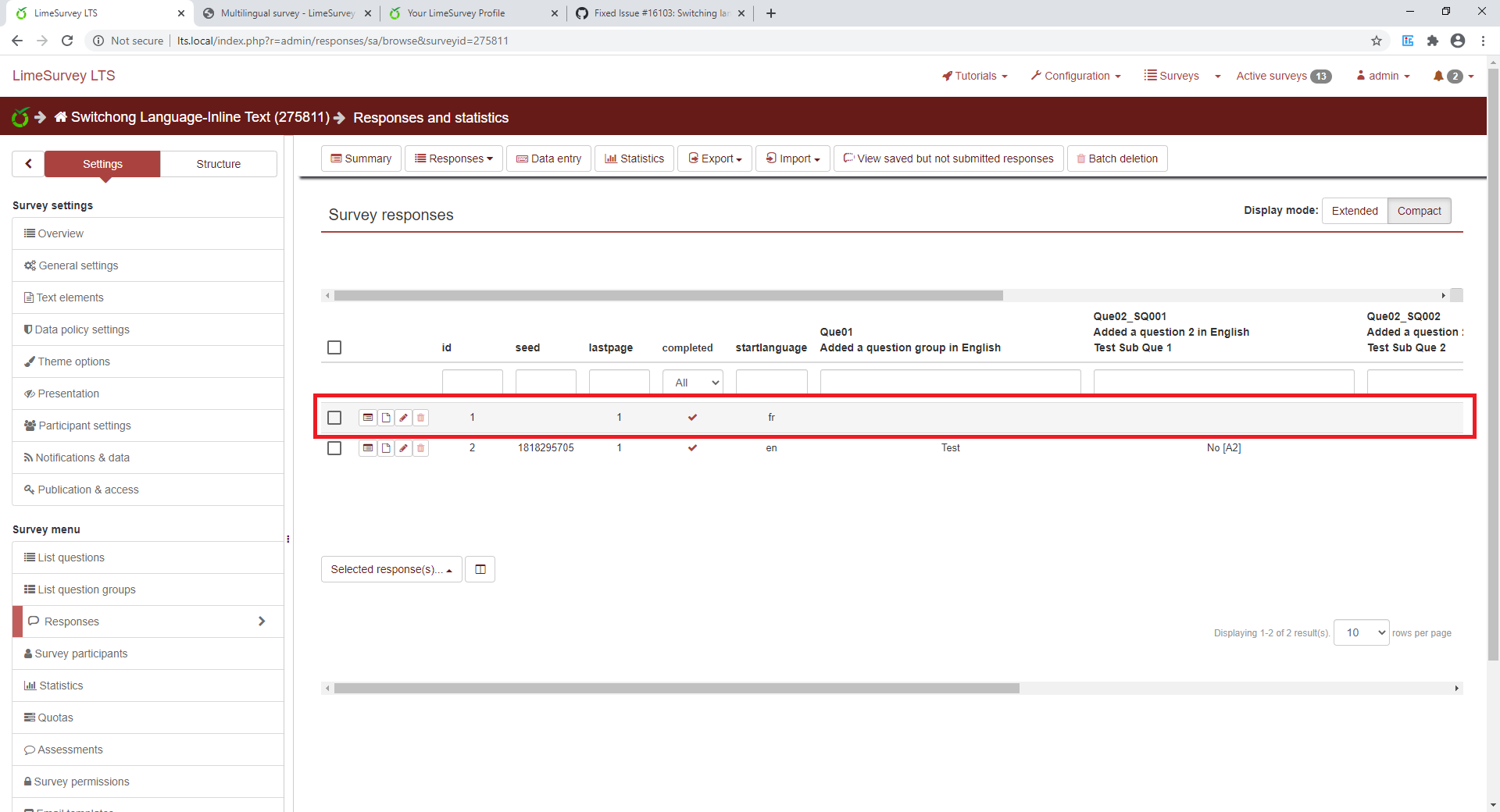View details of response id 1
The width and height of the screenshot is (1500, 812).
tap(367, 418)
